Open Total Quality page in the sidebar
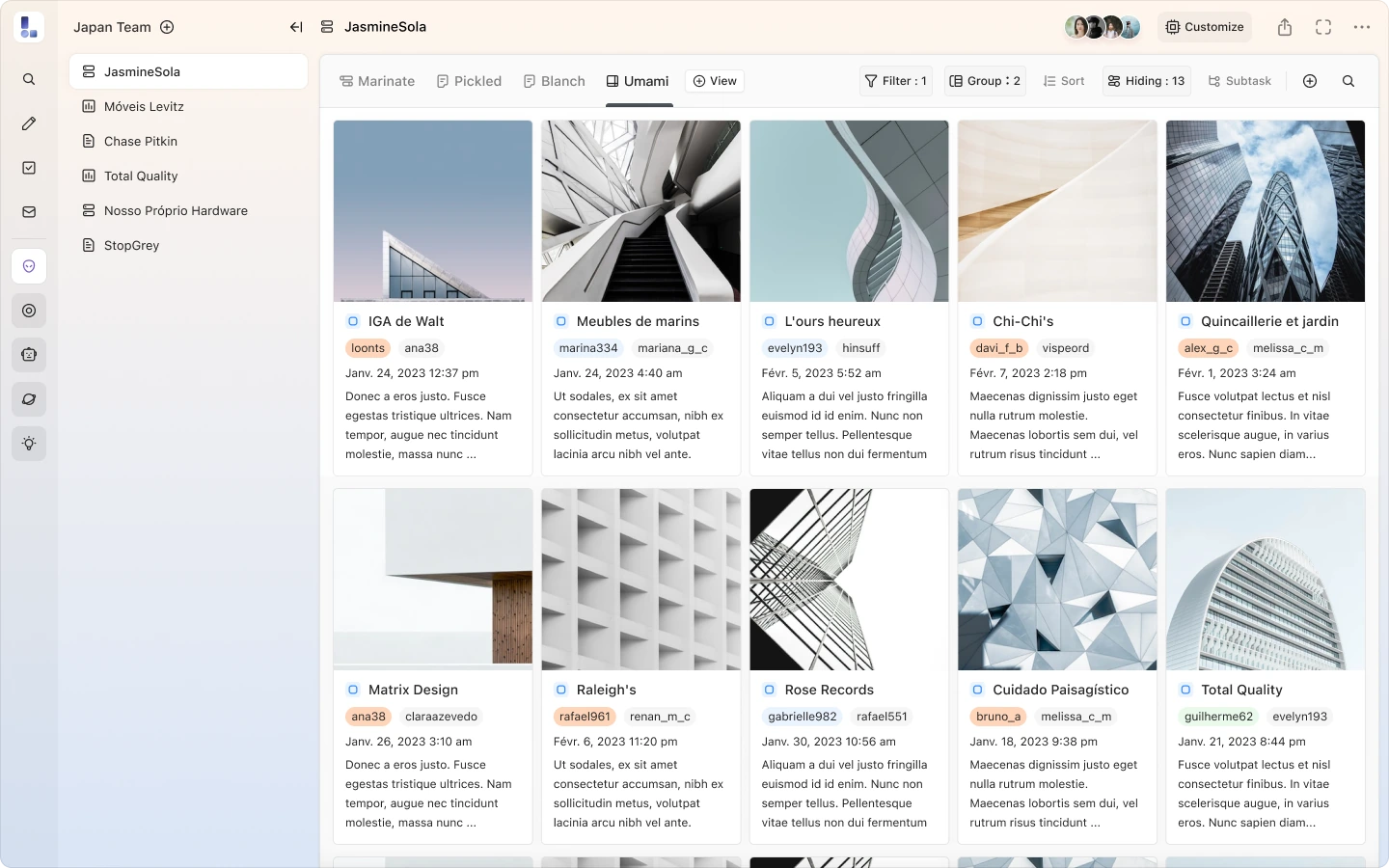 pyautogui.click(x=189, y=176)
